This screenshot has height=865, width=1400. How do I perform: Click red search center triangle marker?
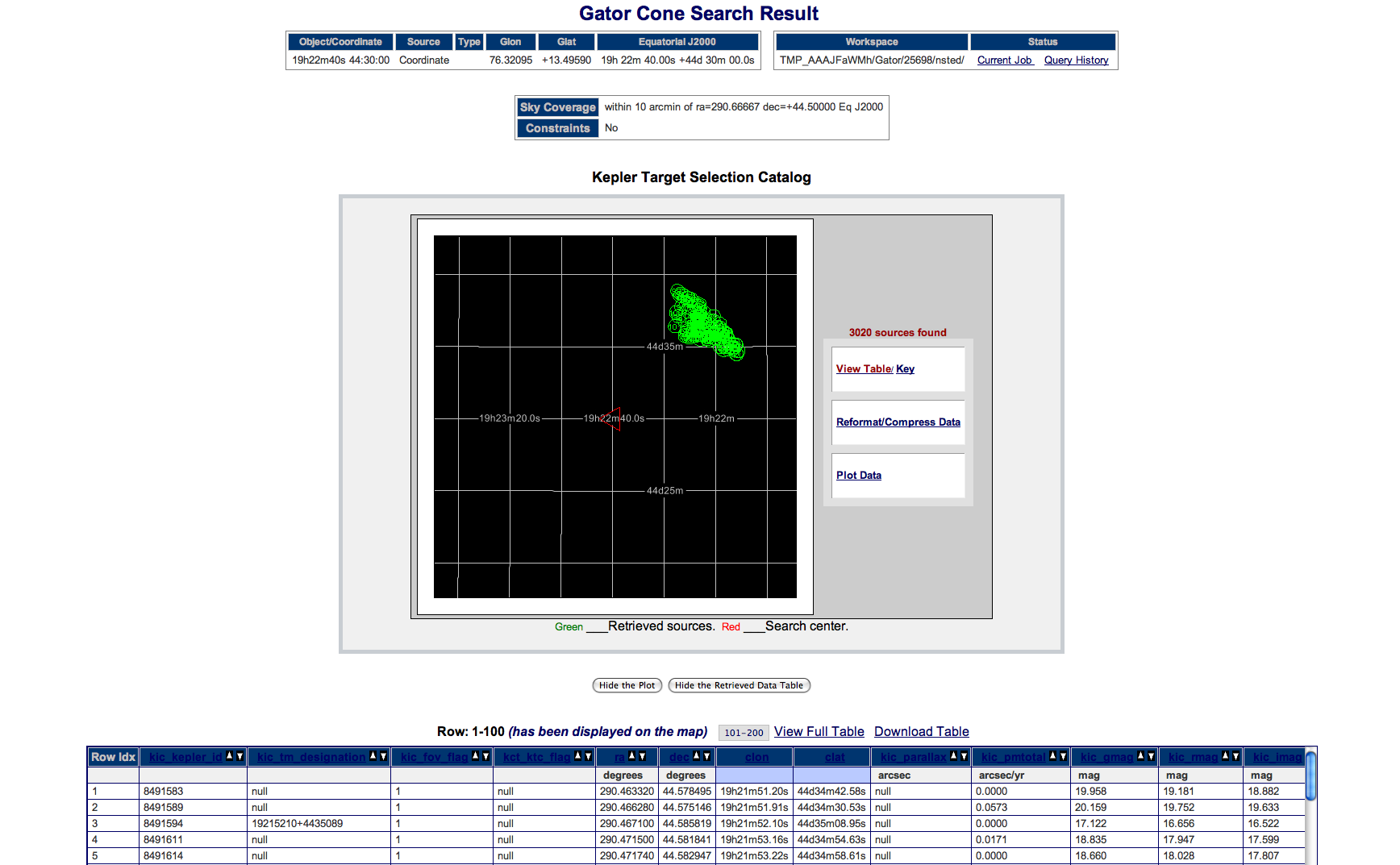pyautogui.click(x=612, y=418)
